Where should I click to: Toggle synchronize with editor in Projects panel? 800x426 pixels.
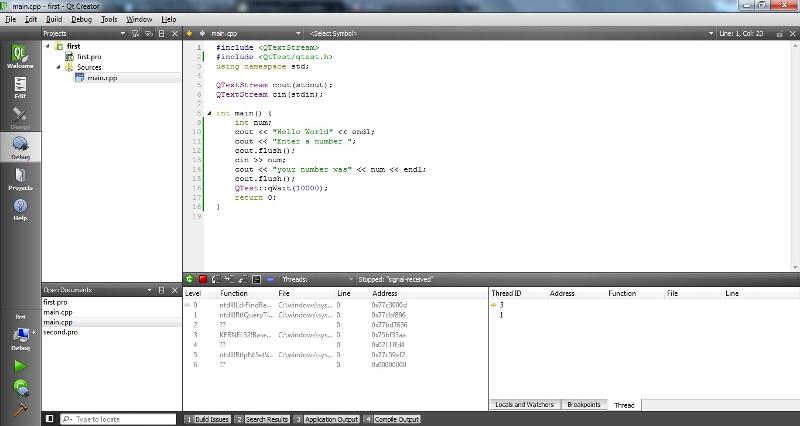pyautogui.click(x=148, y=33)
